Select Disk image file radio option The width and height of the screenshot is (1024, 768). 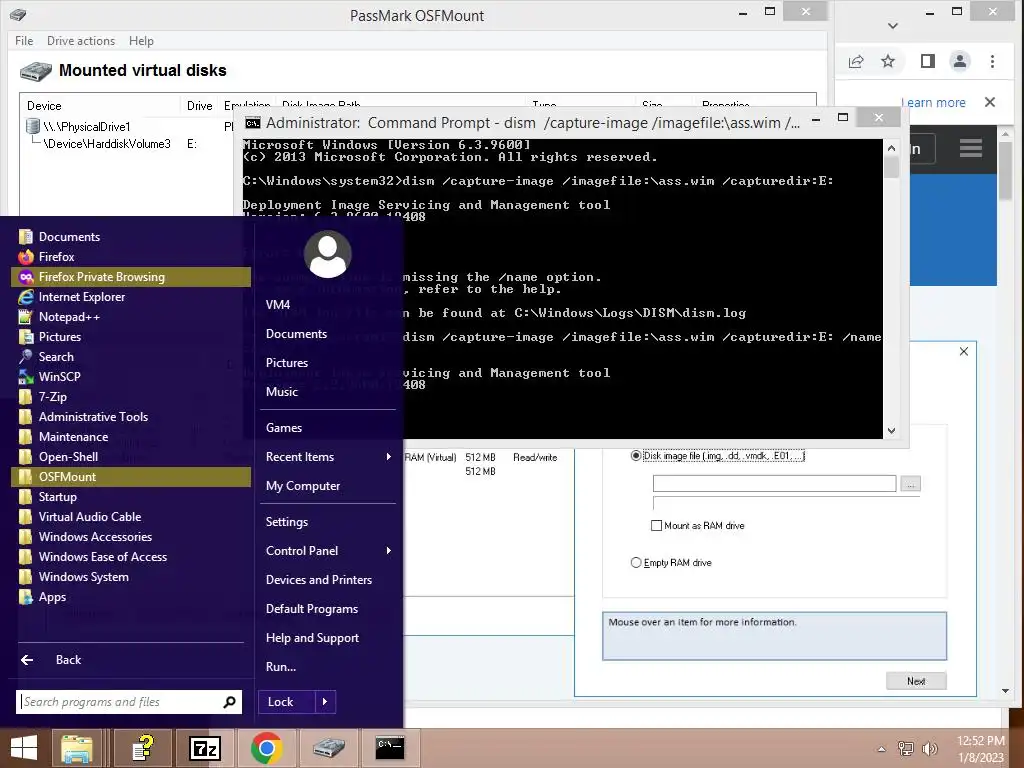click(x=635, y=456)
